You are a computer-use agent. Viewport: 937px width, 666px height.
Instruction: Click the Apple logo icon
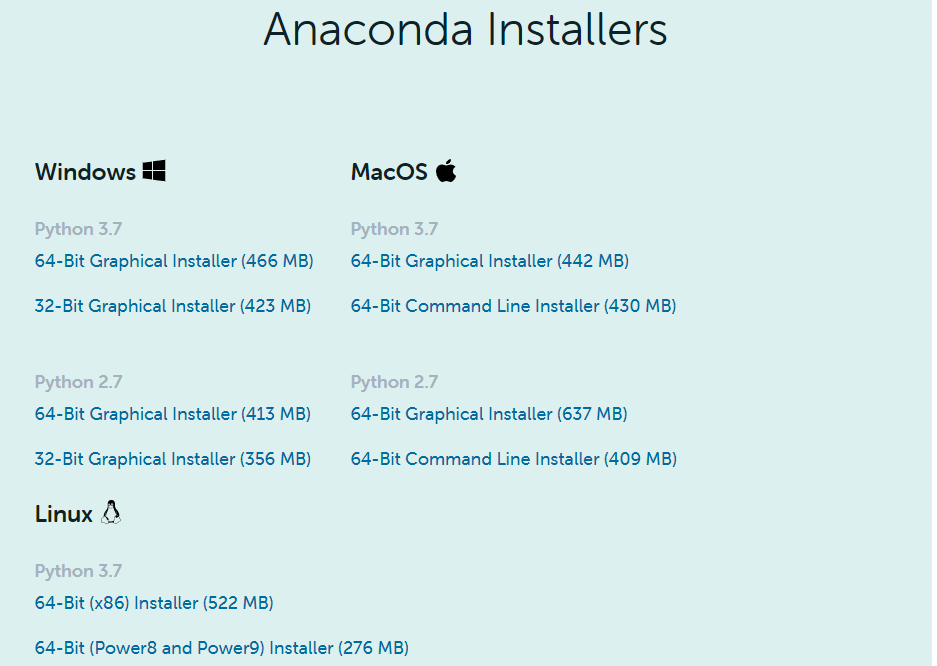(446, 170)
